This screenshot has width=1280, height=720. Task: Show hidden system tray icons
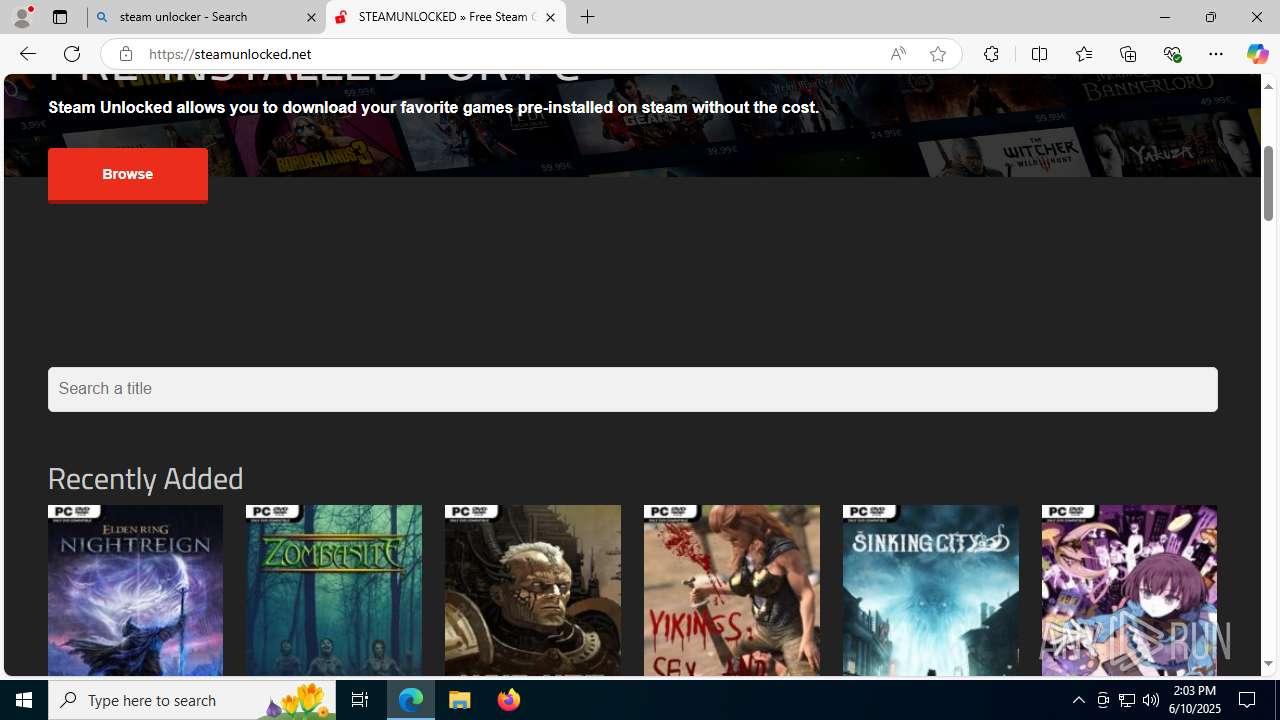pos(1078,700)
